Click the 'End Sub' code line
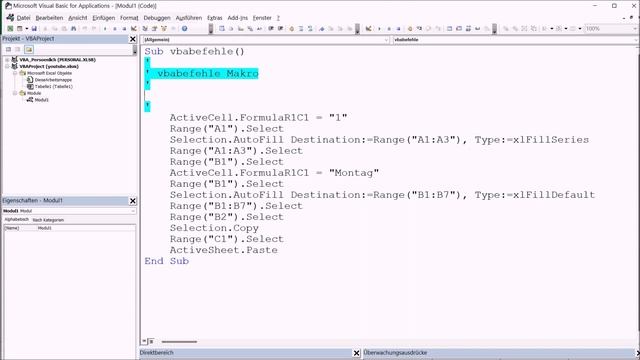This screenshot has height=360, width=640. [167, 261]
